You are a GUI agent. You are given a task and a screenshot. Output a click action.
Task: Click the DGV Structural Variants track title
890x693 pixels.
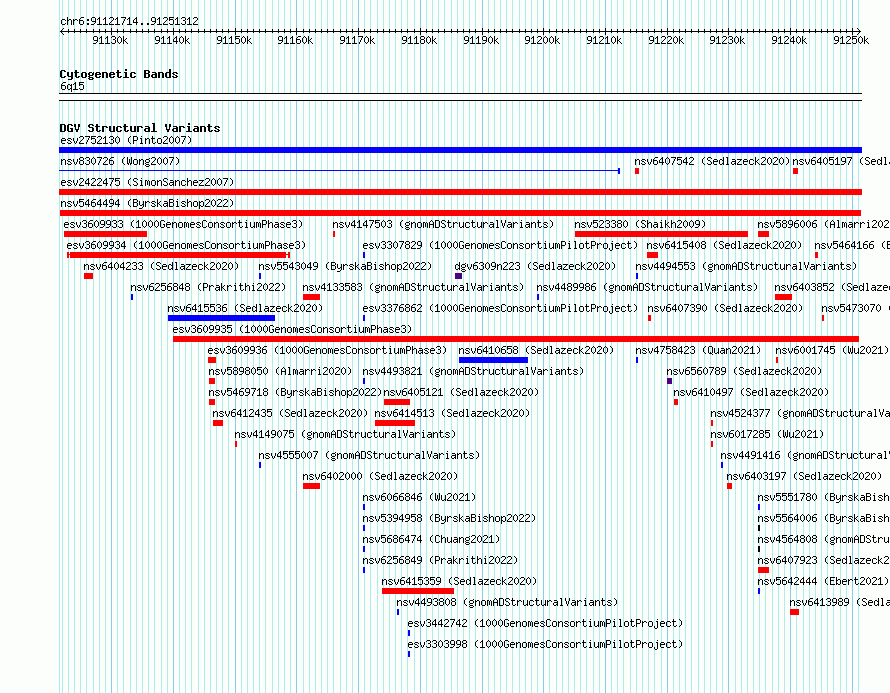pos(140,128)
